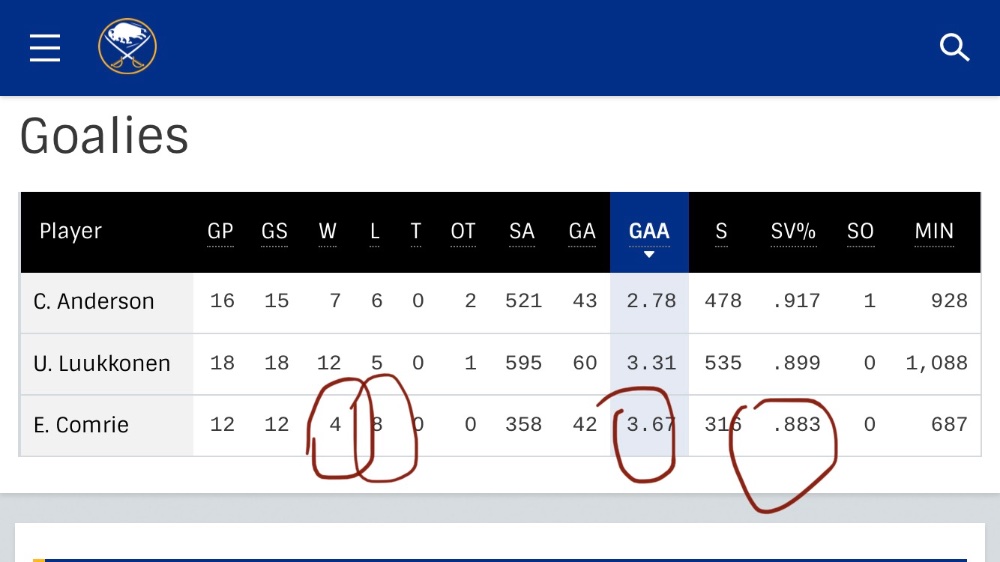The width and height of the screenshot is (1000, 562).
Task: Sort by the OT column header
Action: pos(463,232)
